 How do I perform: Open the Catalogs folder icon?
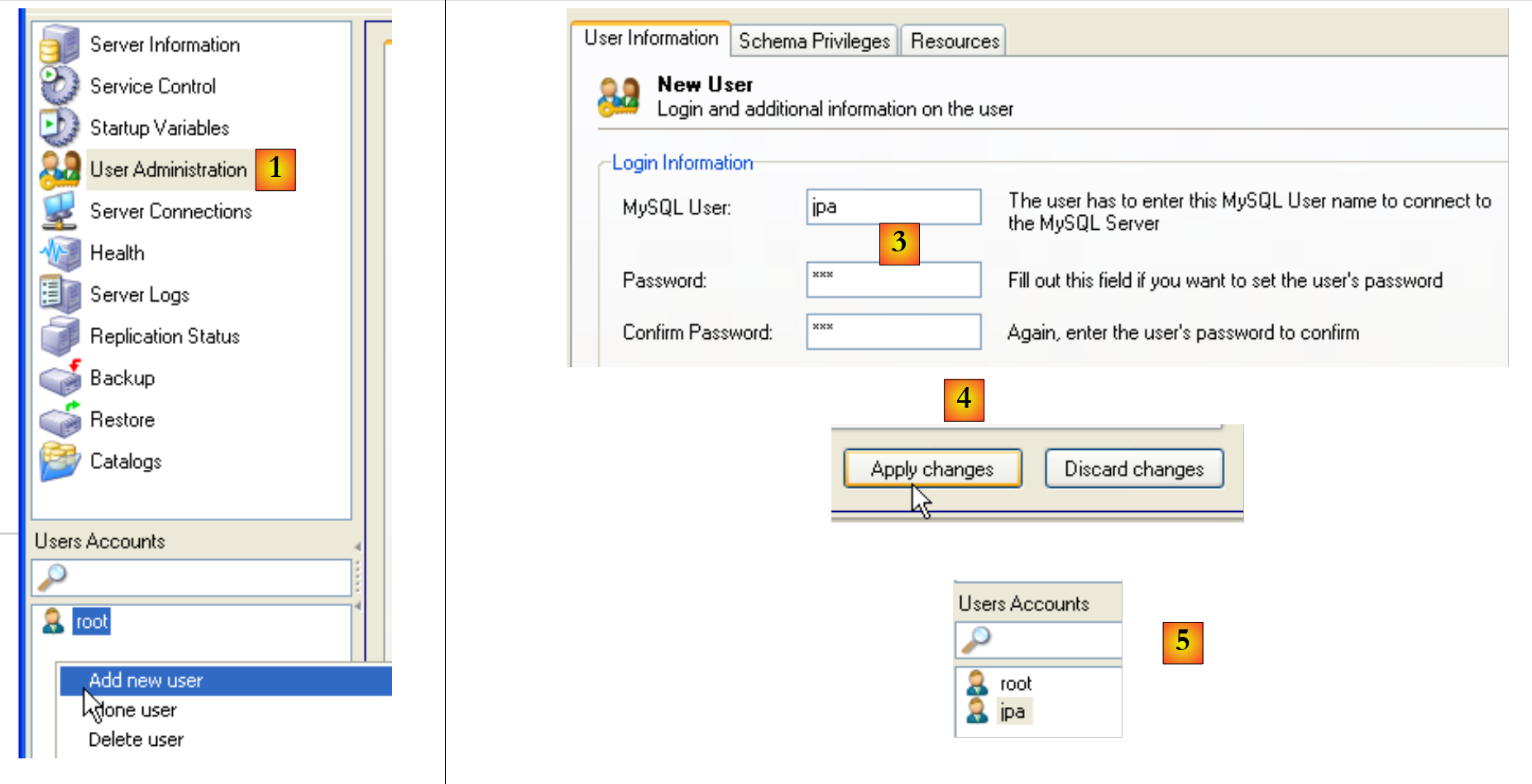pyautogui.click(x=59, y=461)
